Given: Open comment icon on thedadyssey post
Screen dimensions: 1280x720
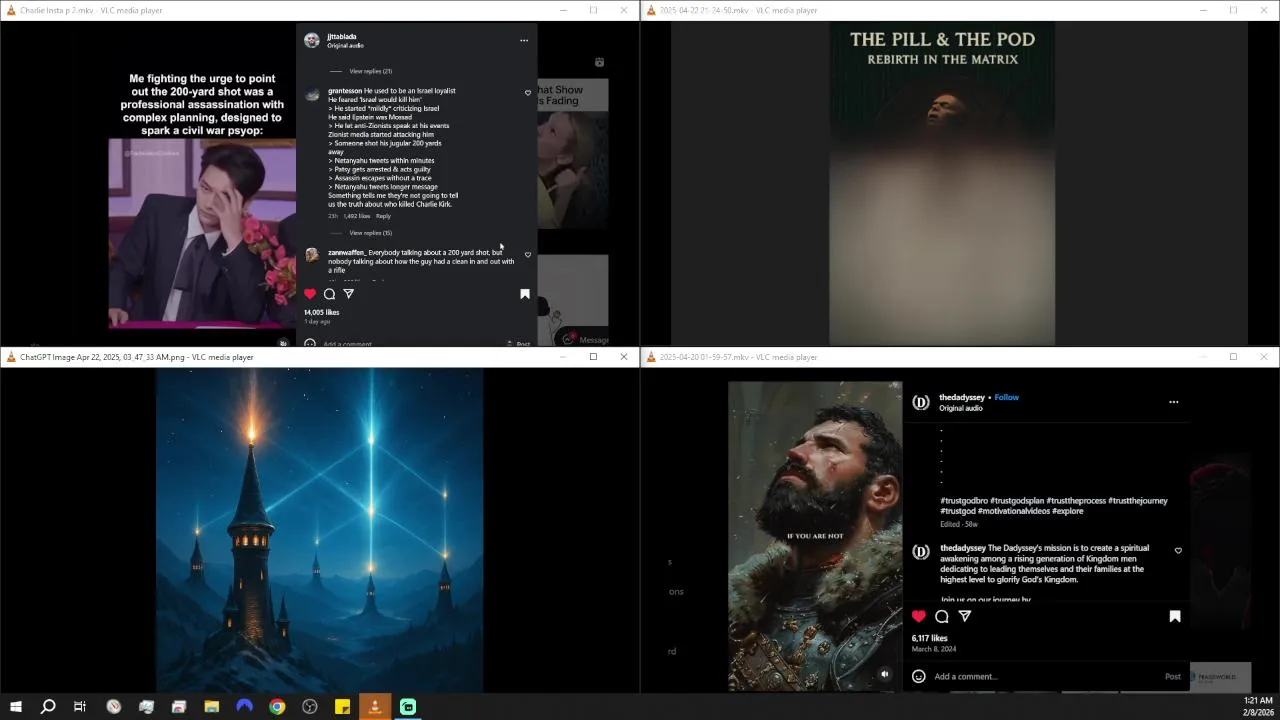Looking at the screenshot, I should tap(942, 616).
